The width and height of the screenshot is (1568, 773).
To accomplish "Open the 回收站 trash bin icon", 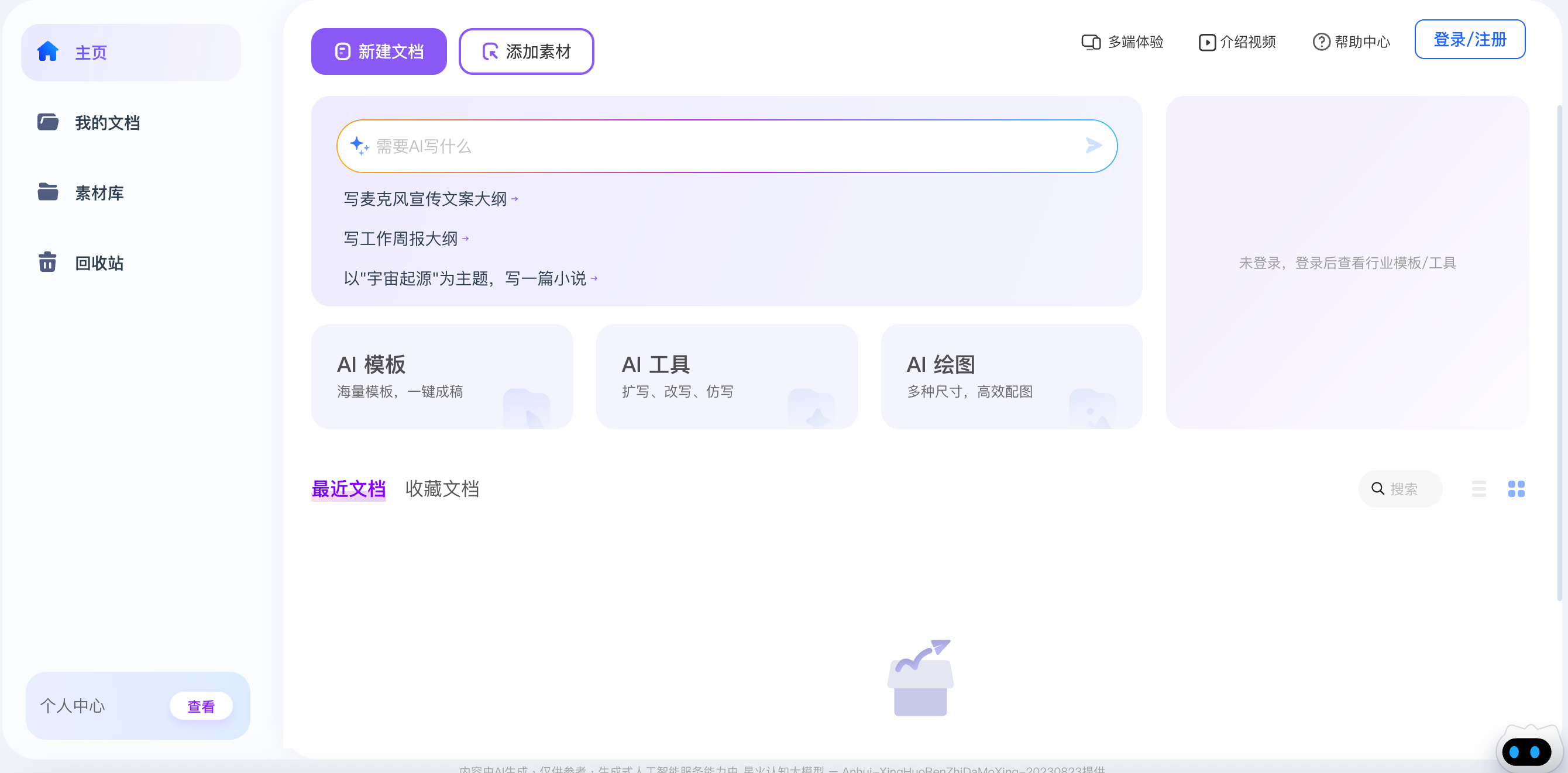I will point(47,263).
